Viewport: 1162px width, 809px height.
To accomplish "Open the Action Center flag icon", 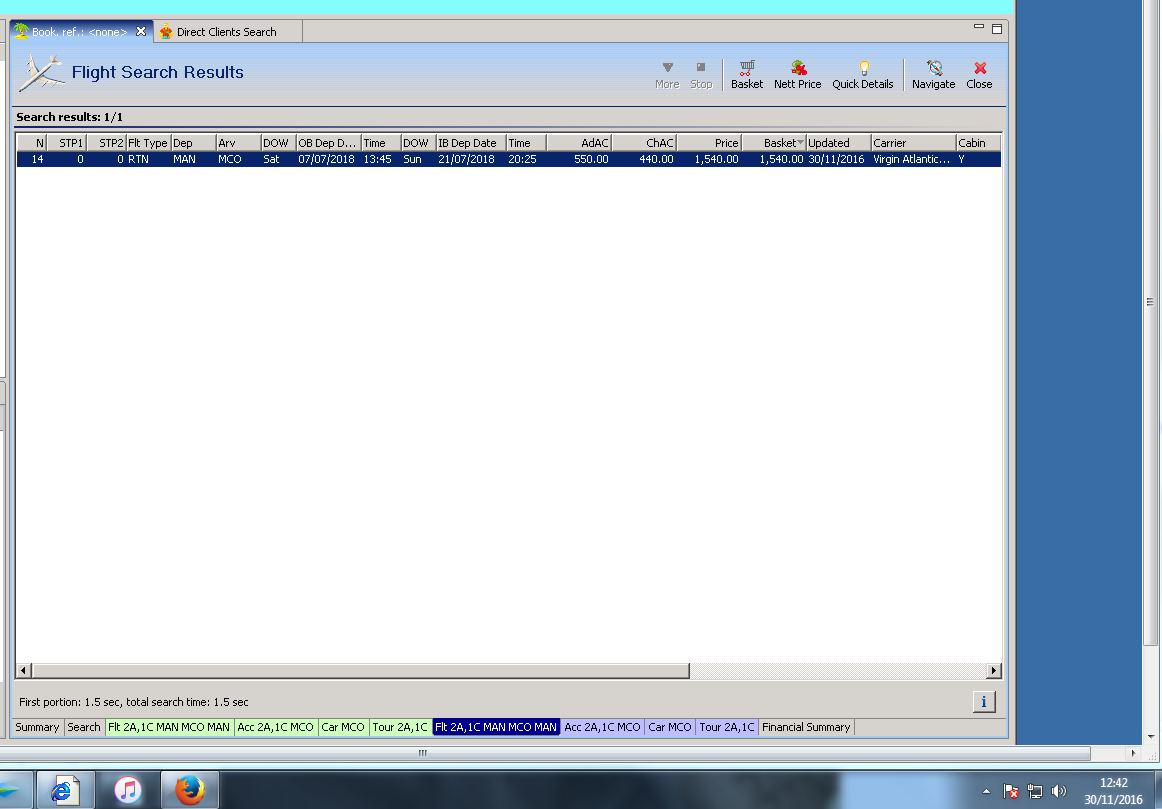I will 1011,791.
